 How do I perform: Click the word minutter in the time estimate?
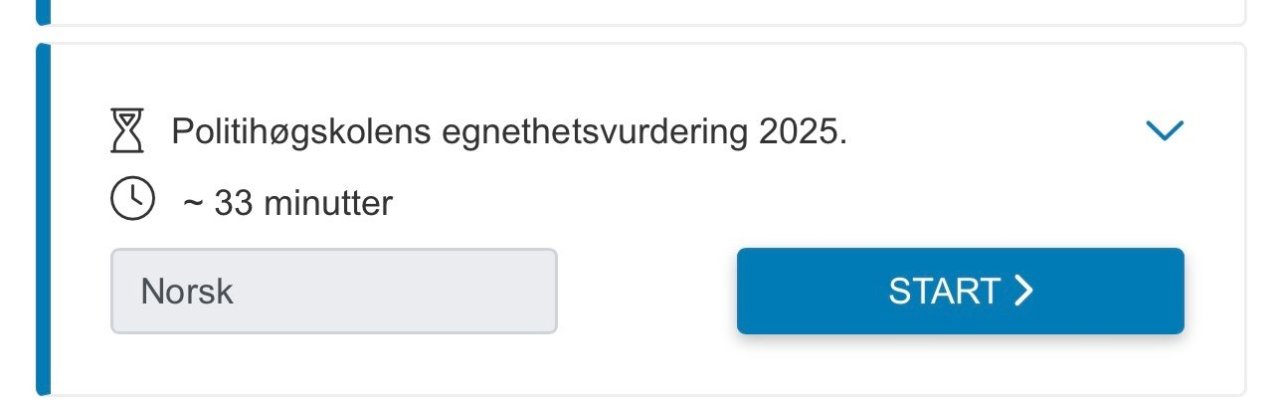point(328,204)
